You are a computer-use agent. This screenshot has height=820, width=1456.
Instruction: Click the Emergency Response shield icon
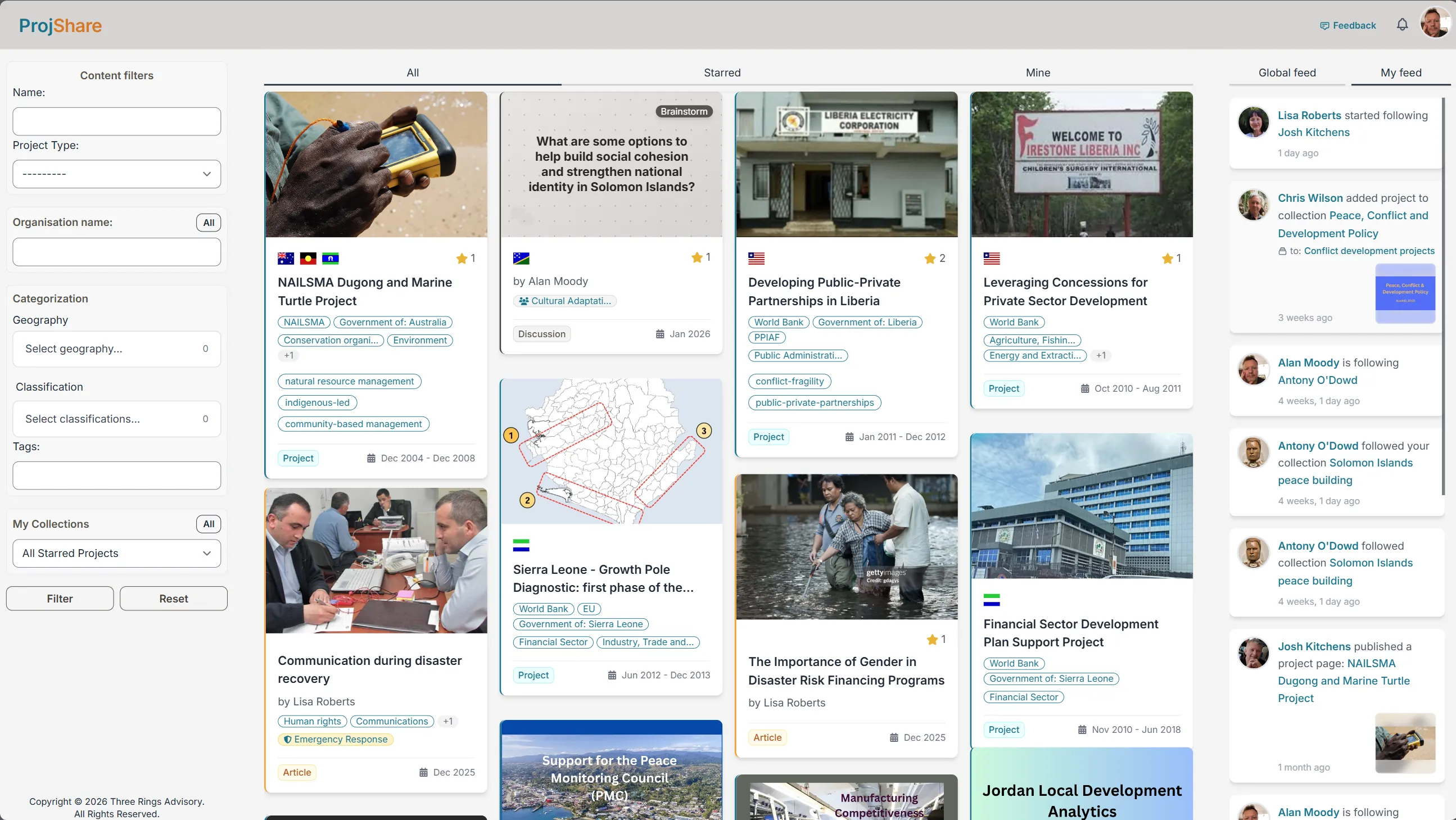coord(288,739)
